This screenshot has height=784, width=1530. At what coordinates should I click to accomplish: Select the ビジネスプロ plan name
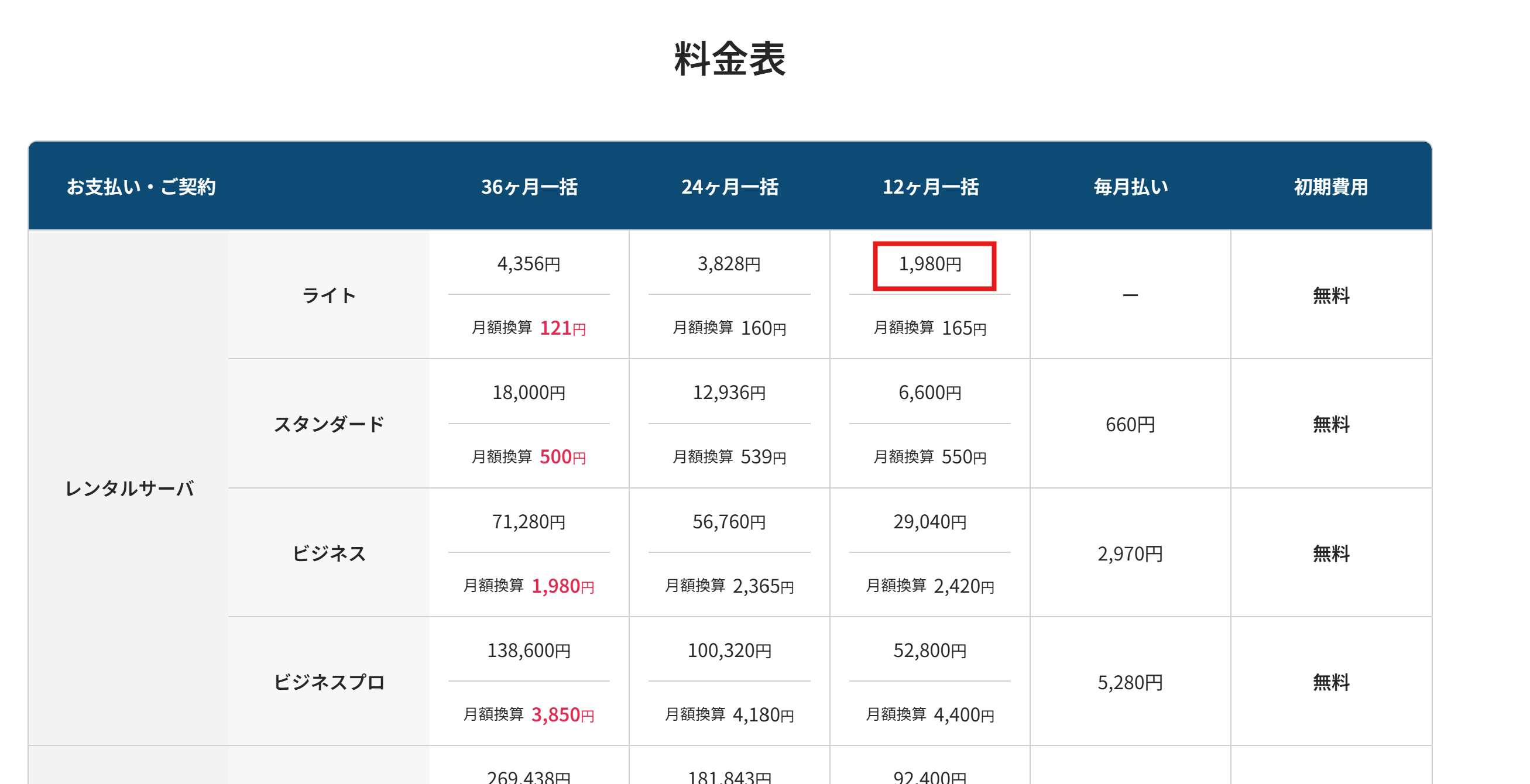click(329, 683)
